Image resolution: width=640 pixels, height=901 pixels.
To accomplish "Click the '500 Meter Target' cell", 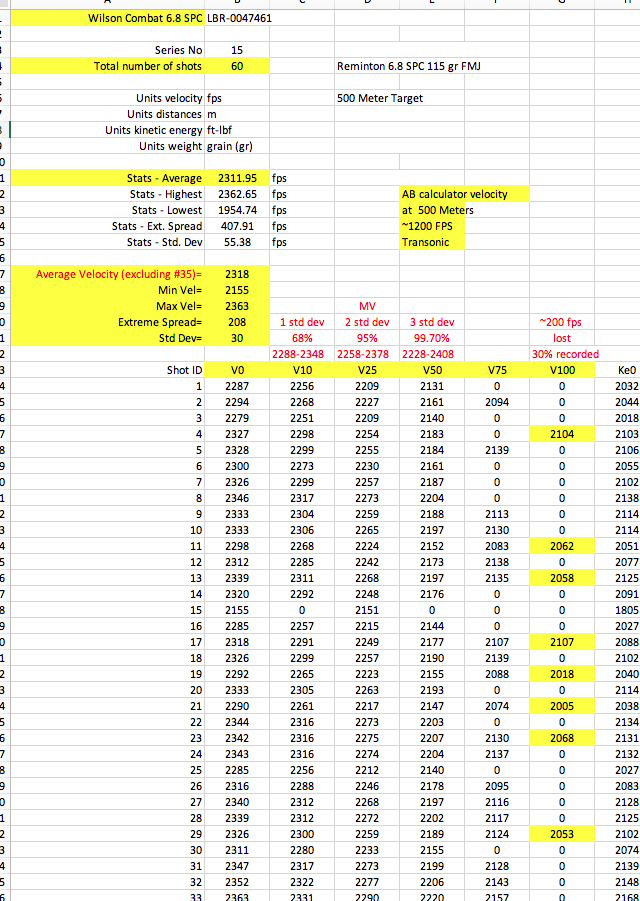I will click(x=381, y=98).
